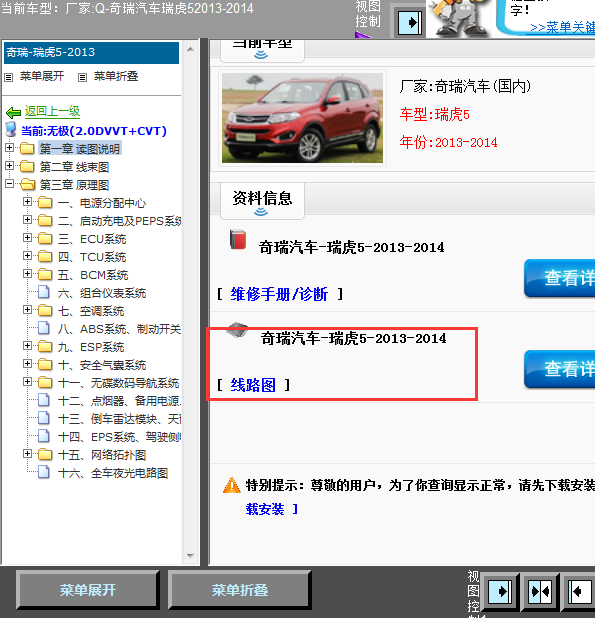This screenshot has width=595, height=618.
Task: Click the document icon of 点烟器、备用电源
Action: 44,400
